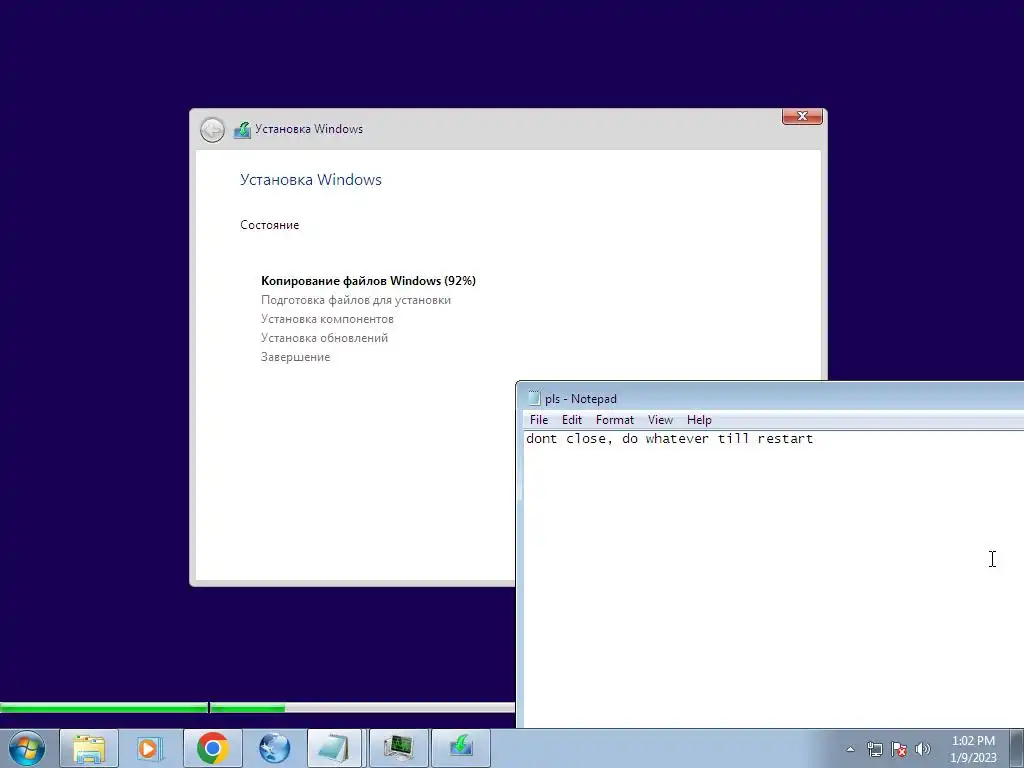Open the Edit menu in Notepad
The image size is (1024, 768).
(x=571, y=420)
